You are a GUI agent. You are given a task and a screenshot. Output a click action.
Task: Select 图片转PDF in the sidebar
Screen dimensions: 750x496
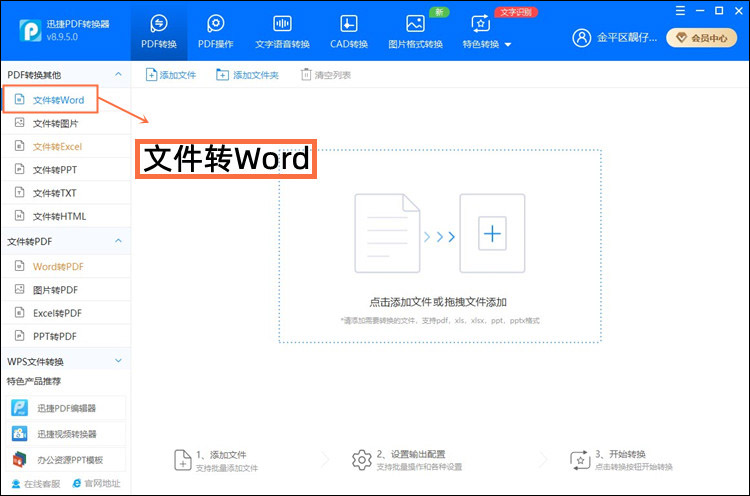pos(66,290)
